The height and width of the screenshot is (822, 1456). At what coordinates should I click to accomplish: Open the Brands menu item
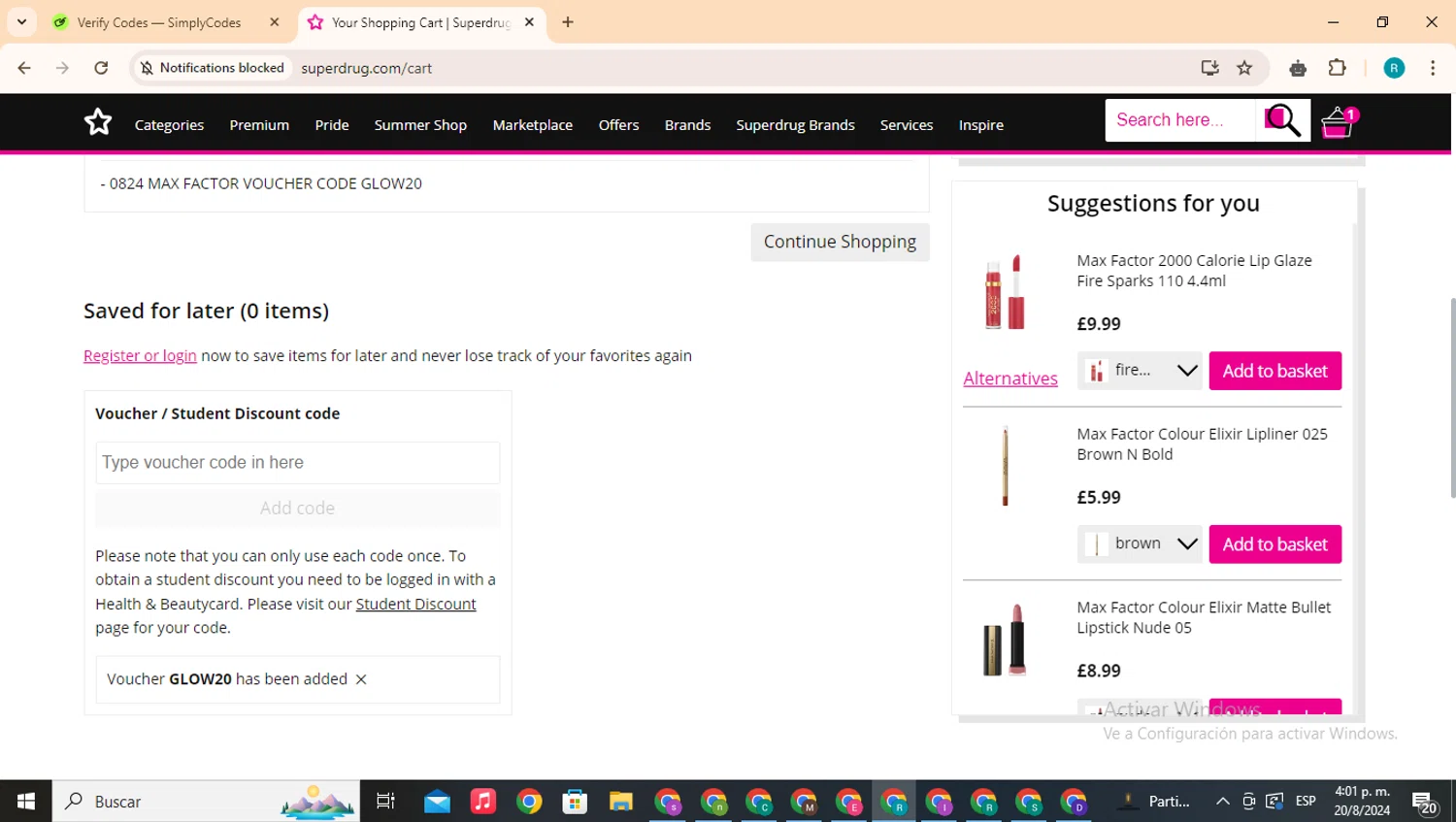click(x=687, y=125)
